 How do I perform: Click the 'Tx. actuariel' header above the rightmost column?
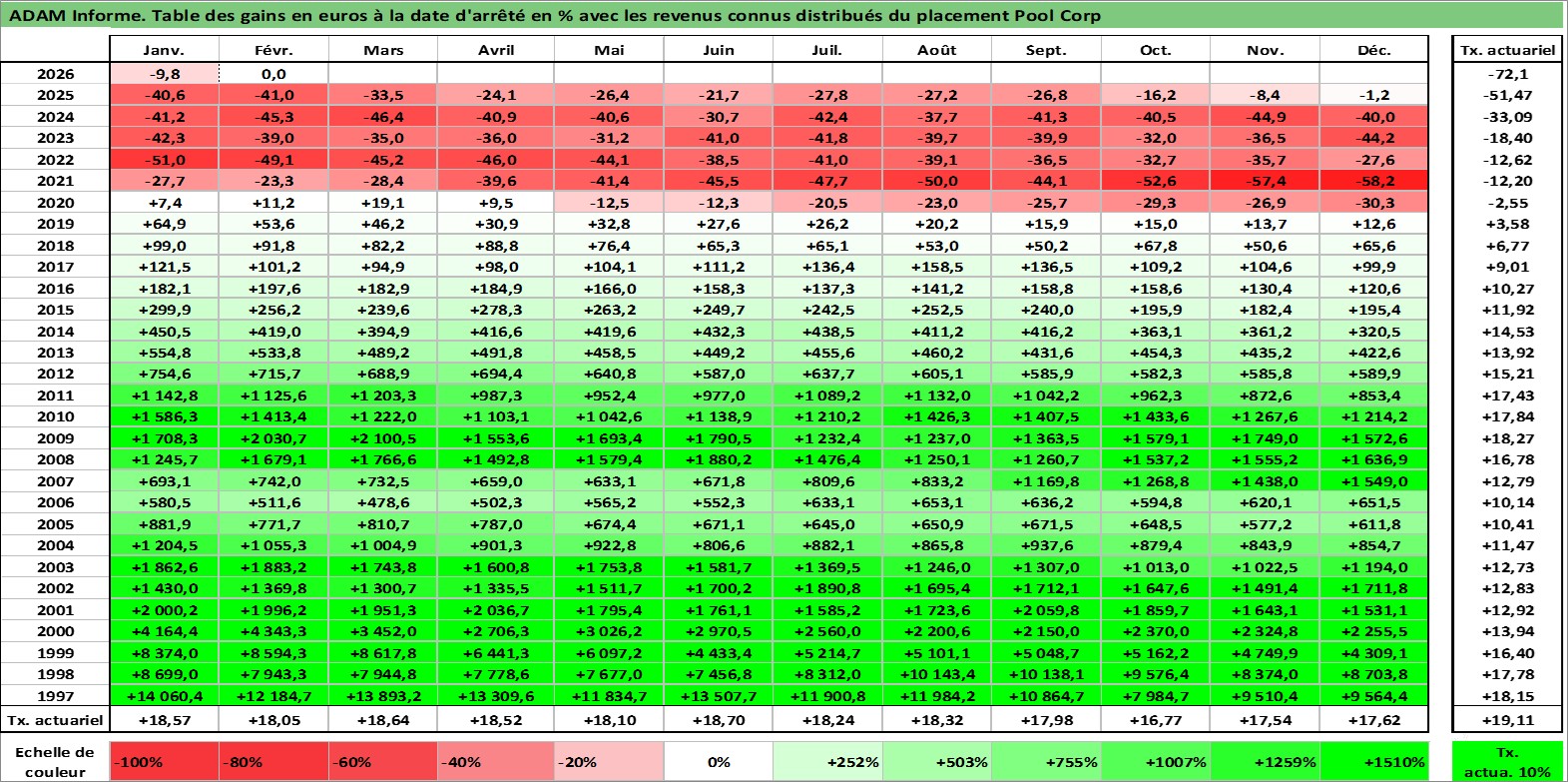[1507, 50]
